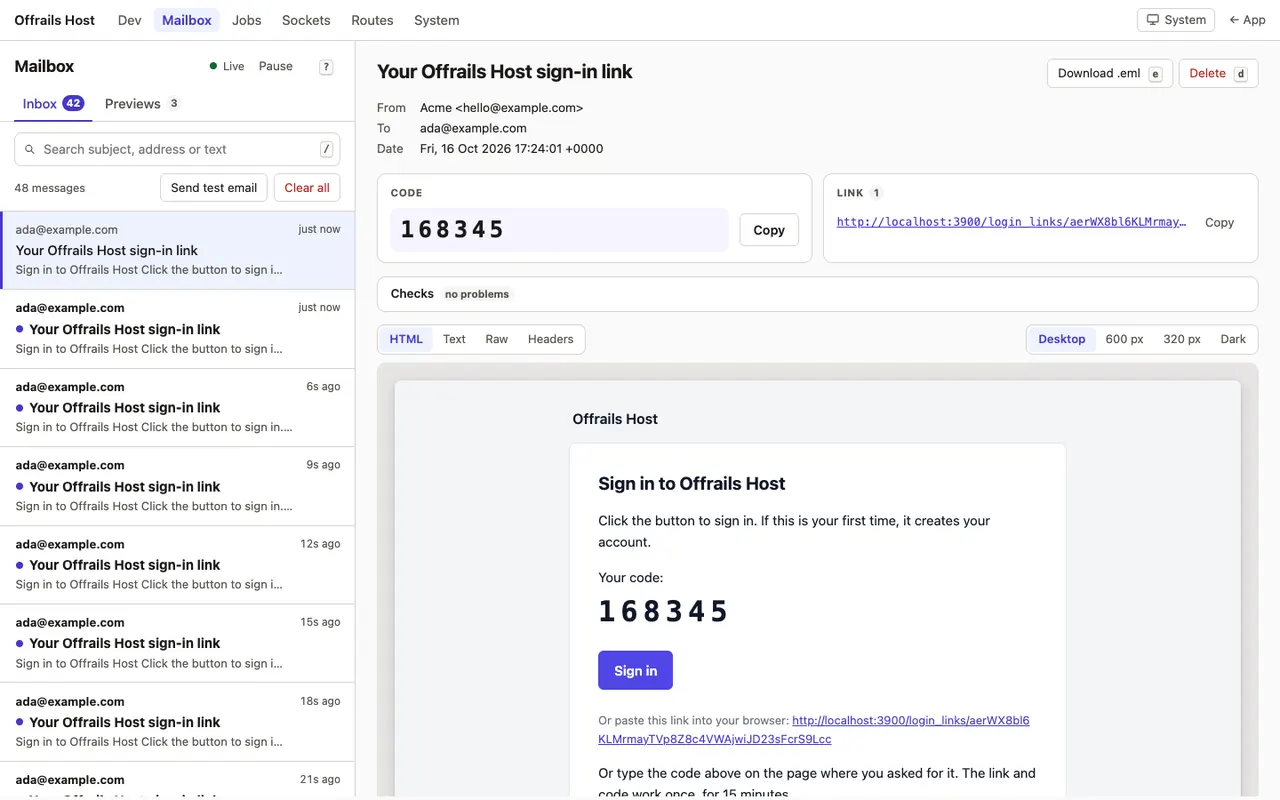The height and width of the screenshot is (800, 1280).
Task: Click the Offrails Host brand title
Action: click(x=55, y=20)
